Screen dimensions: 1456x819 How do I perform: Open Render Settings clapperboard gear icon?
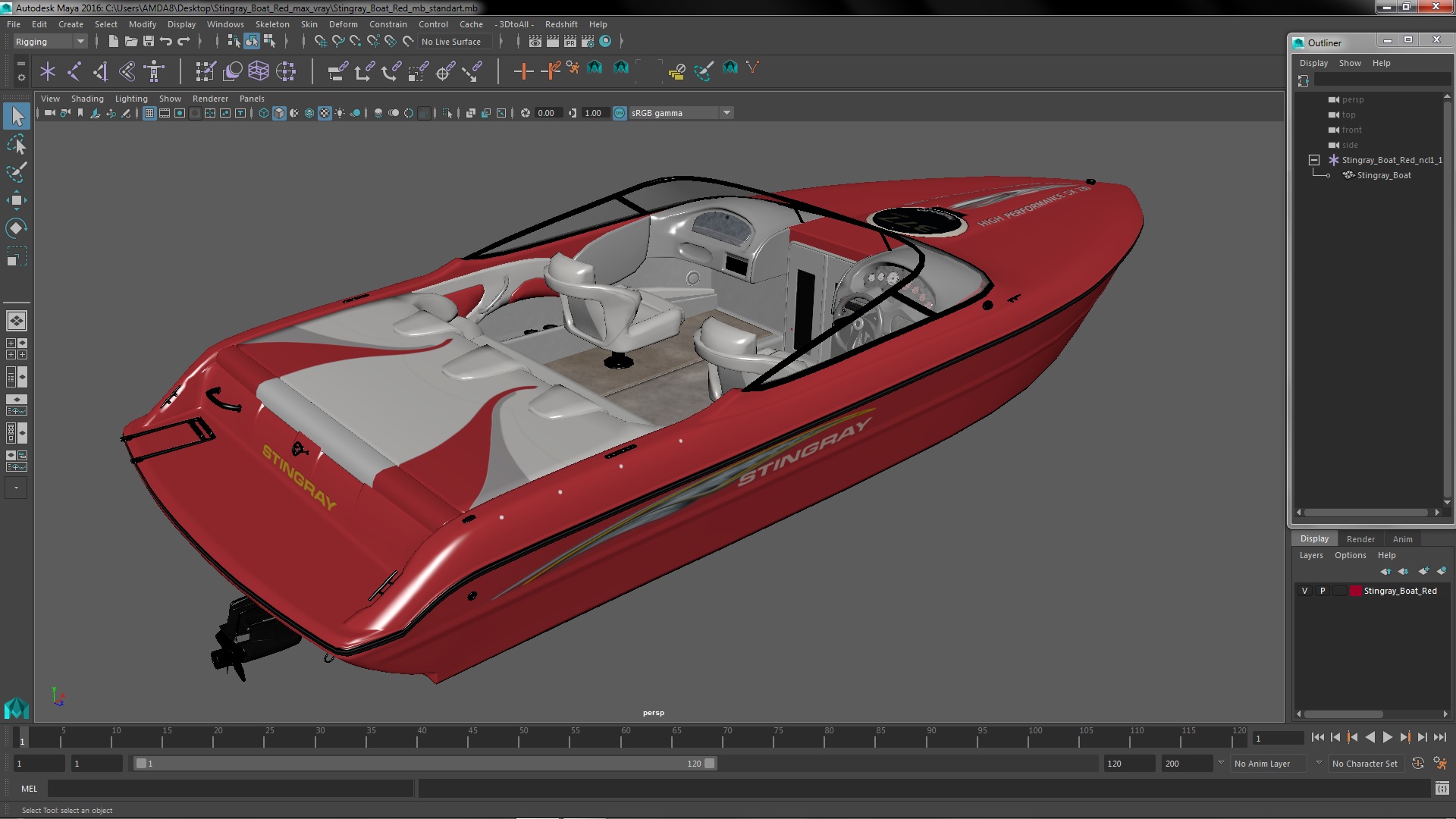(588, 41)
